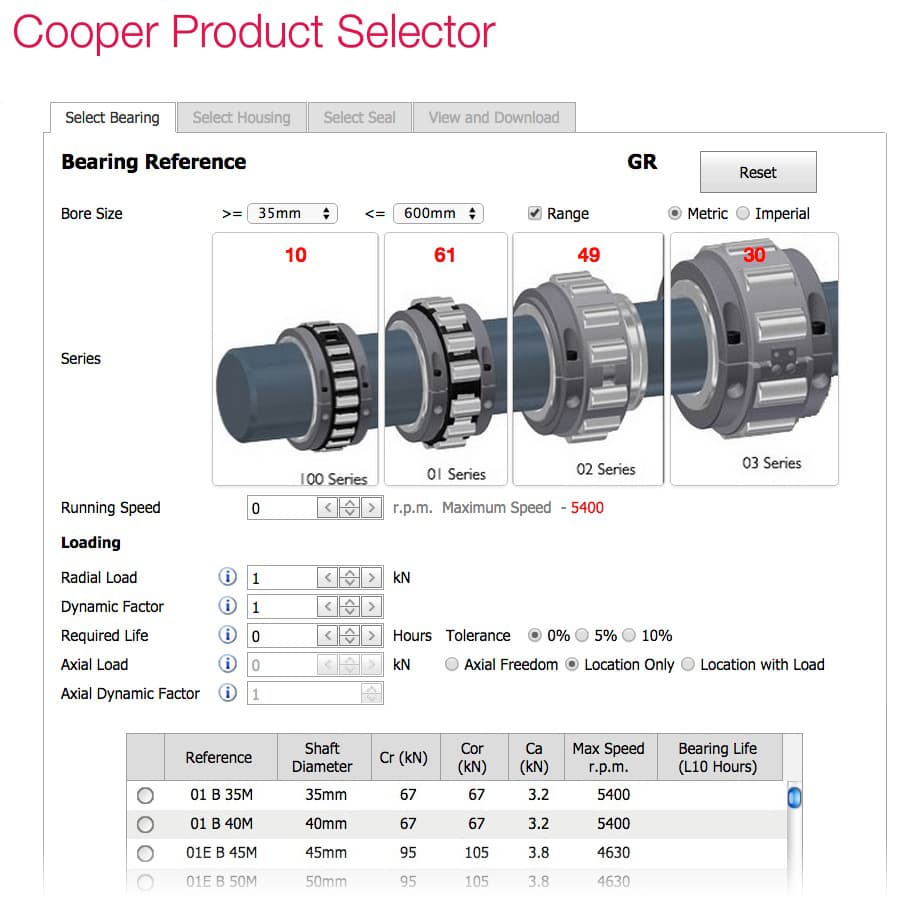
Task: Click the Required Life input field
Action: pos(283,636)
